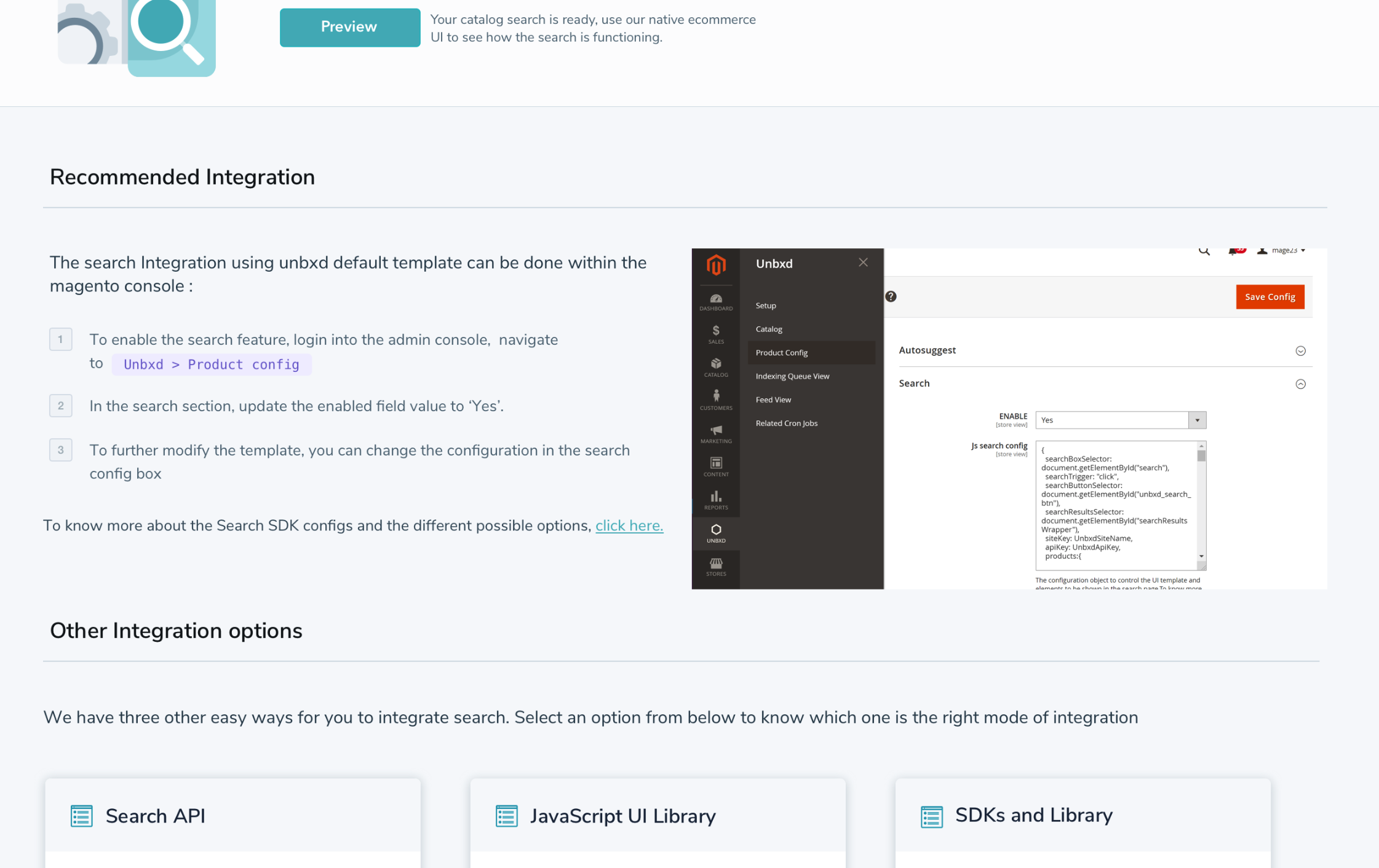The image size is (1379, 868).
Task: Select Related Cron Jobs in the Unbxd menu
Action: (x=786, y=423)
